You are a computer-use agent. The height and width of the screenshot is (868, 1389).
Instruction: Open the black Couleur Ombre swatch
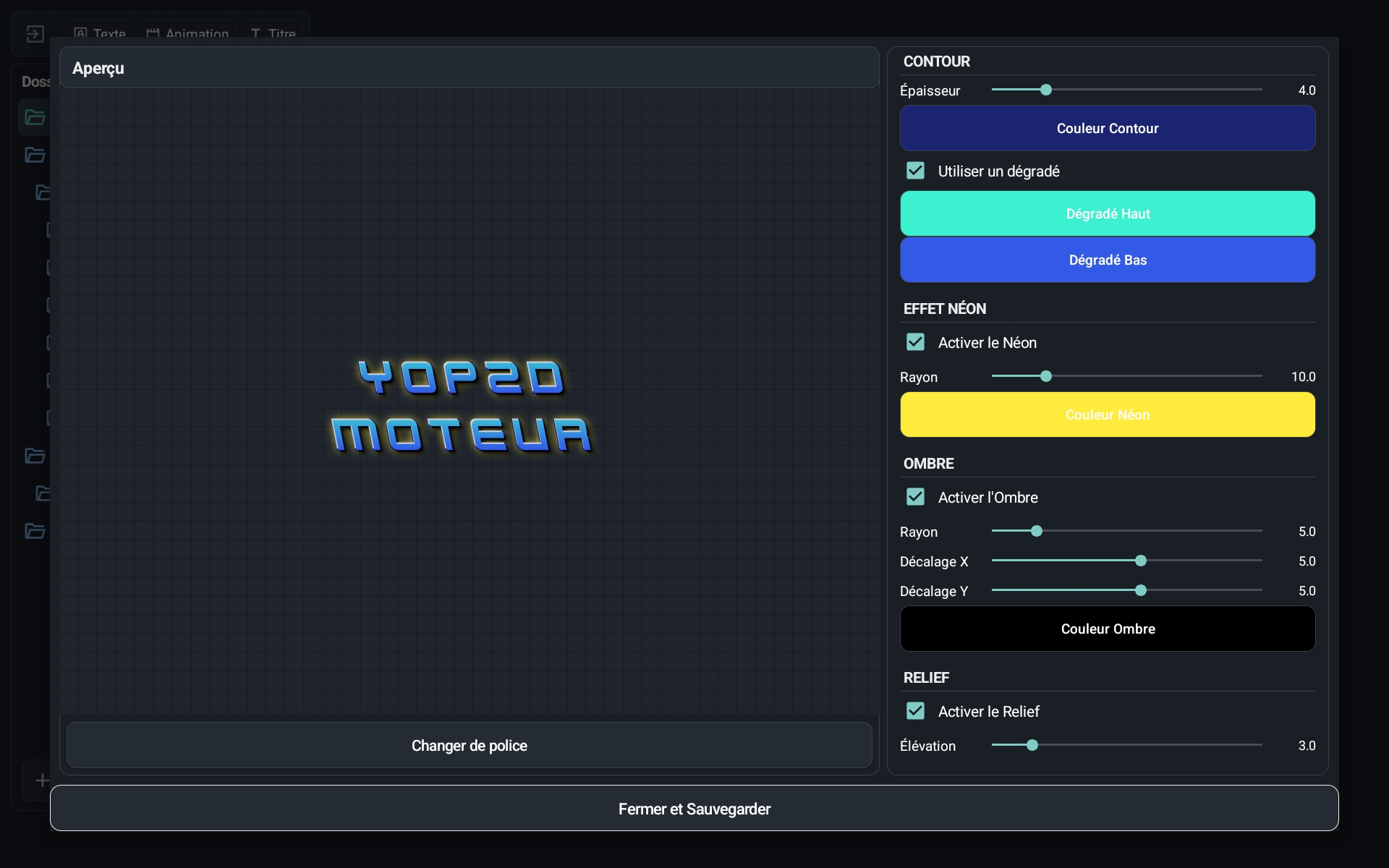(x=1108, y=629)
